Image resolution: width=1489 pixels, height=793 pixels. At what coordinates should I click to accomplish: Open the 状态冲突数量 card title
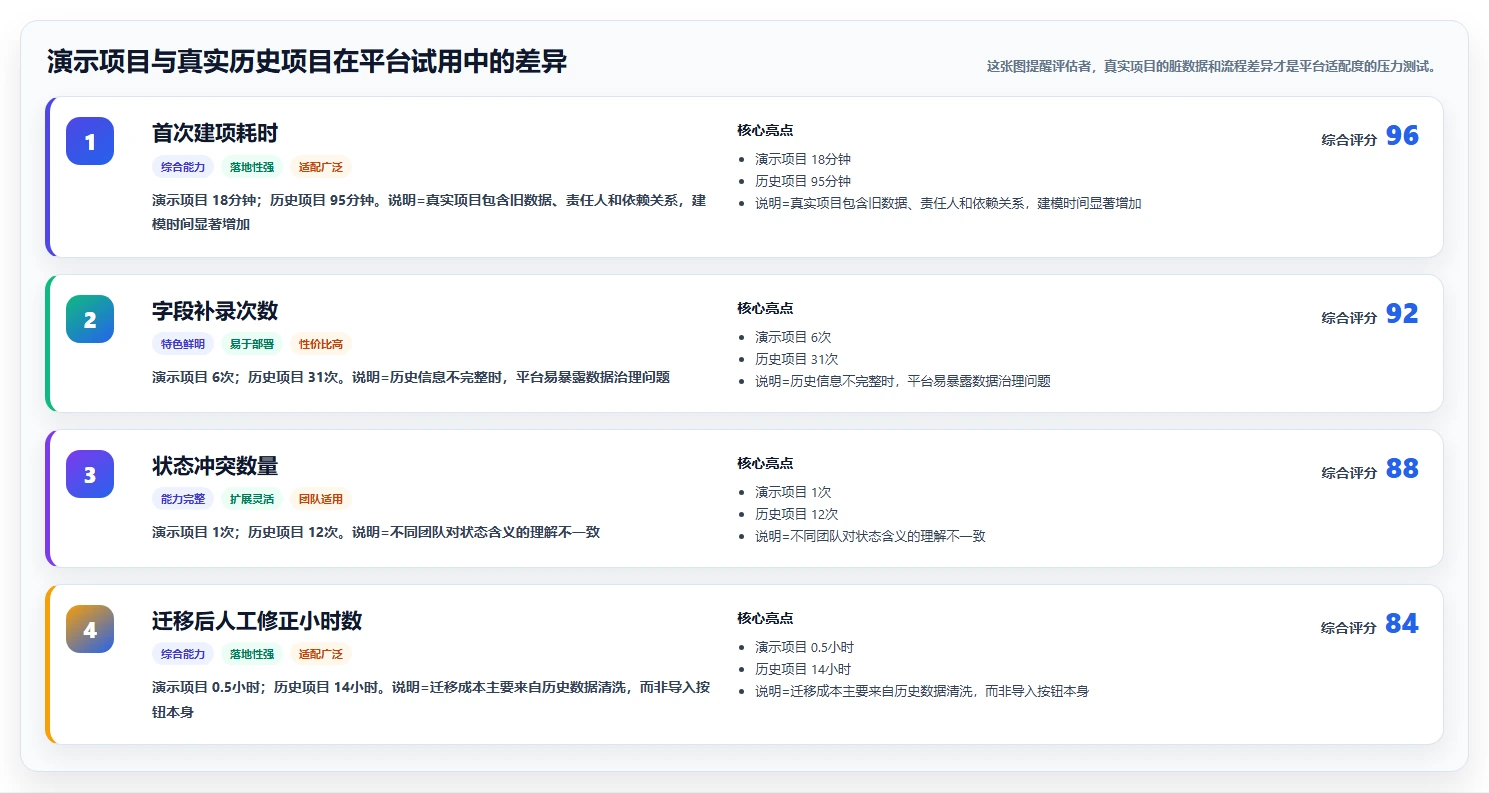pos(215,466)
